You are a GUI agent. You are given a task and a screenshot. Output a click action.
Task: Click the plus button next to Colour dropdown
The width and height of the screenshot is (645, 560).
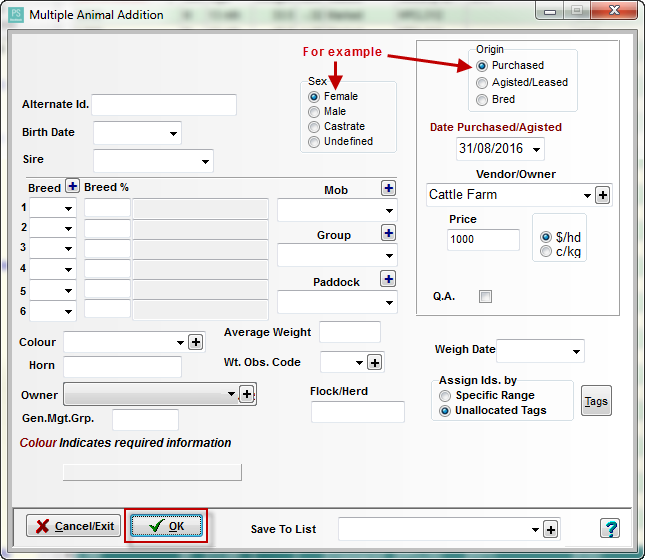point(196,342)
